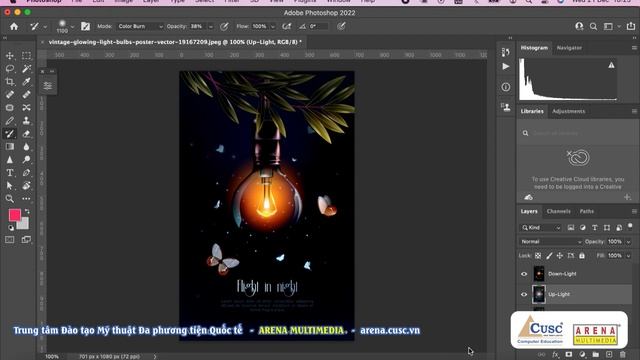
Task: Select the Gradient tool
Action: 10,147
